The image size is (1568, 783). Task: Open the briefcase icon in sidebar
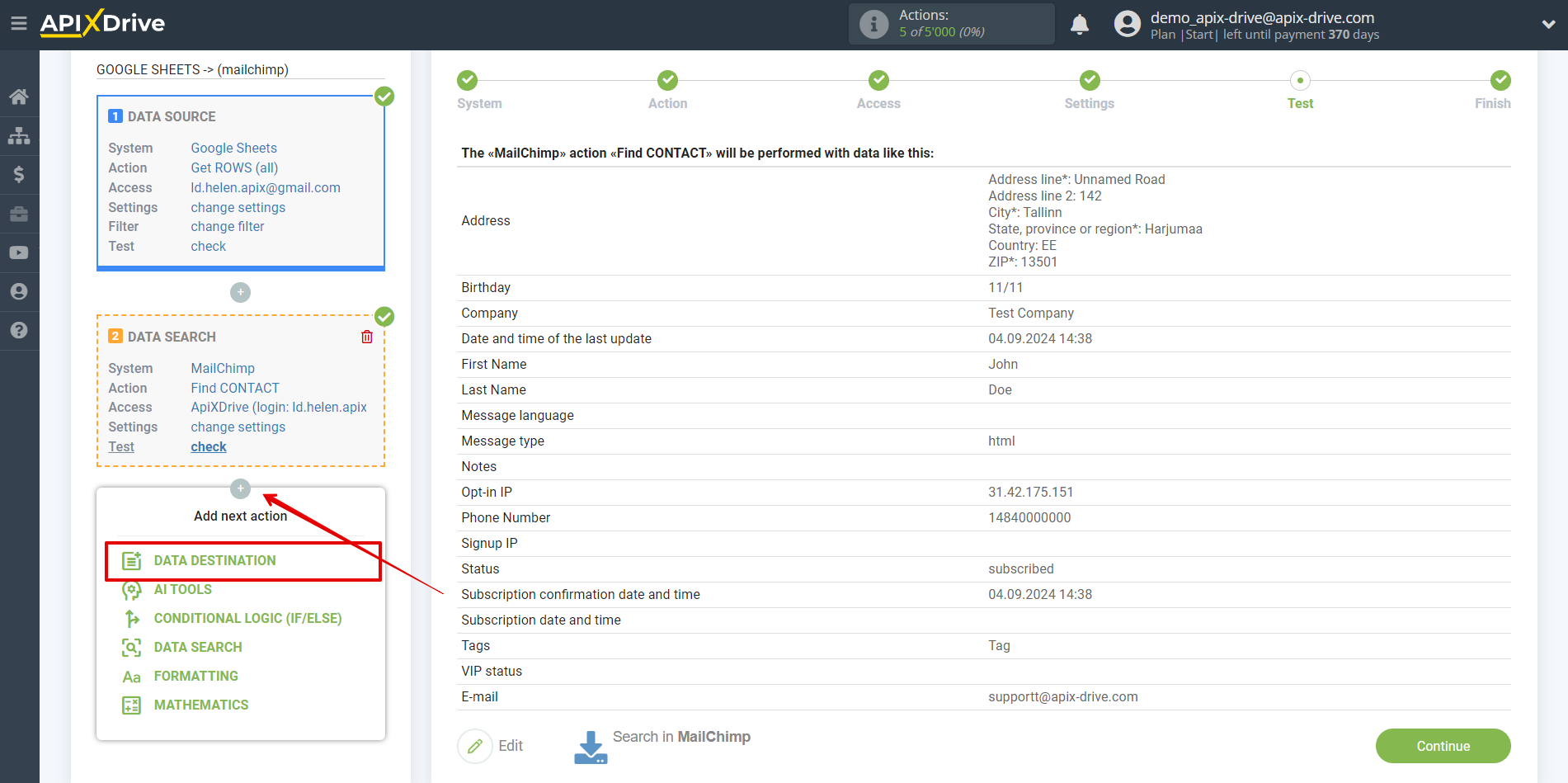[19, 214]
